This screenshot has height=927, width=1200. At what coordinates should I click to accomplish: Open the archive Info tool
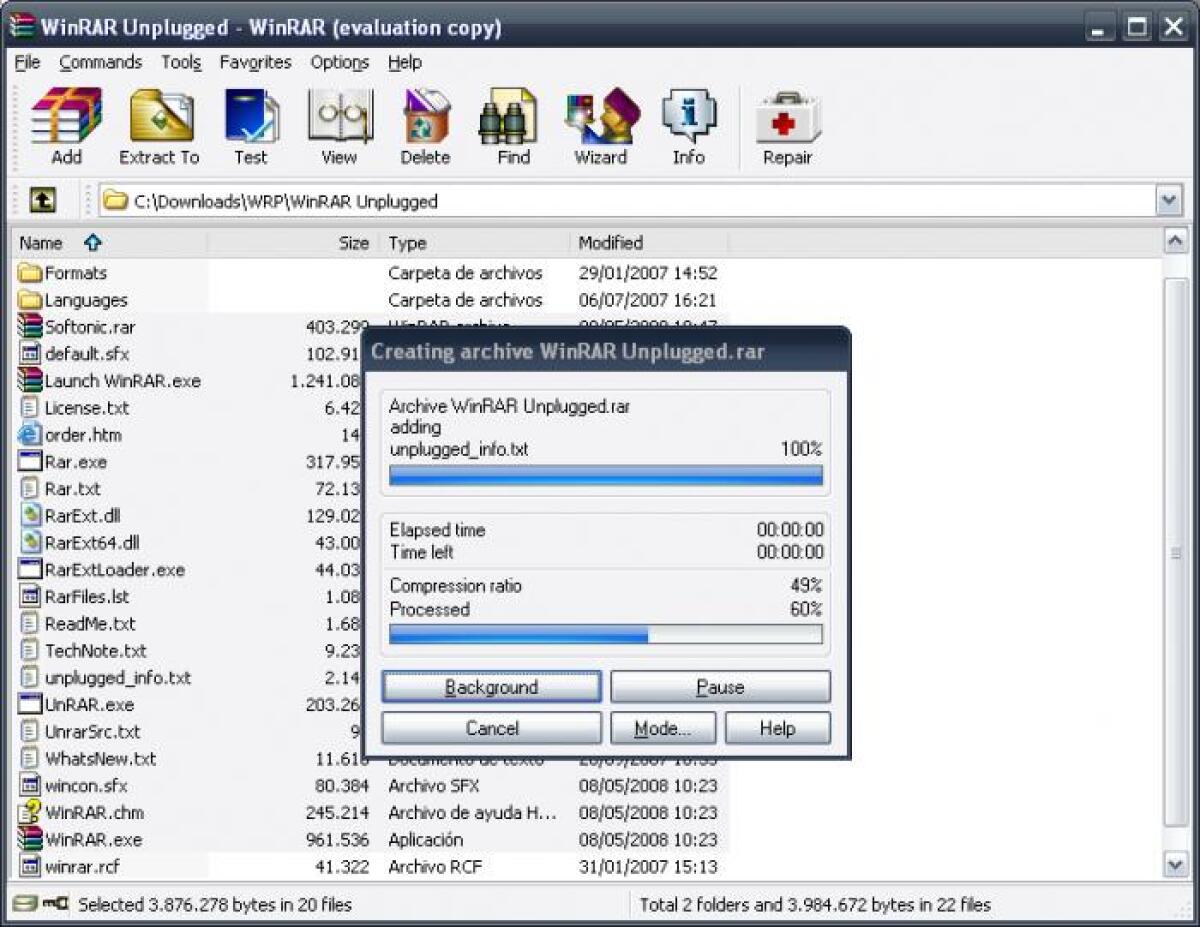(x=688, y=120)
